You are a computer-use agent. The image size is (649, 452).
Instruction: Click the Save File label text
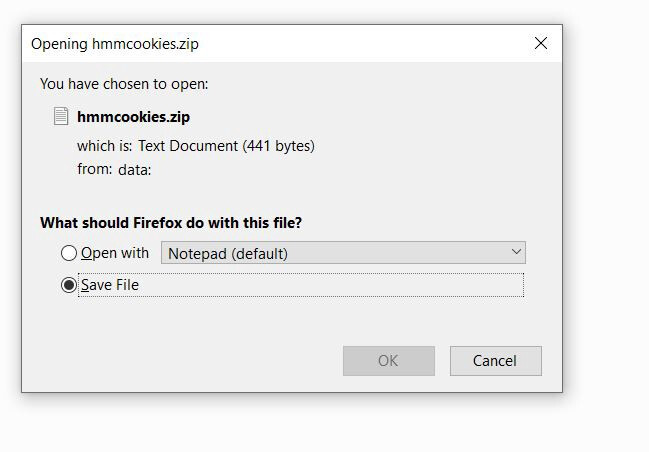(110, 285)
